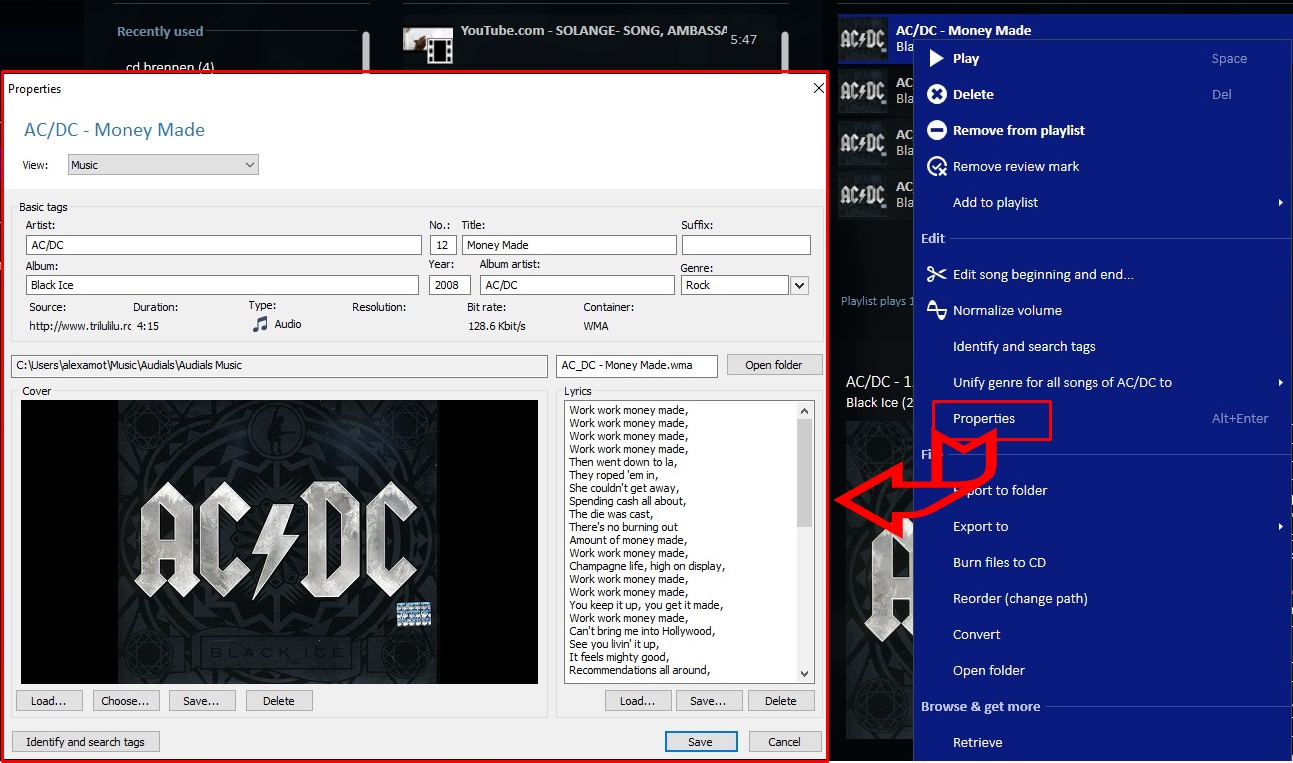Expand the Genre dropdown arrow

coord(799,285)
